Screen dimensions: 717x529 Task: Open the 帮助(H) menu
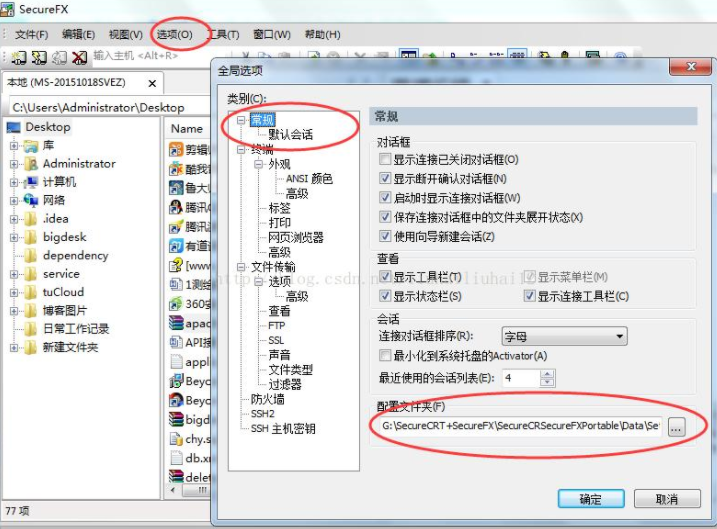coord(322,35)
